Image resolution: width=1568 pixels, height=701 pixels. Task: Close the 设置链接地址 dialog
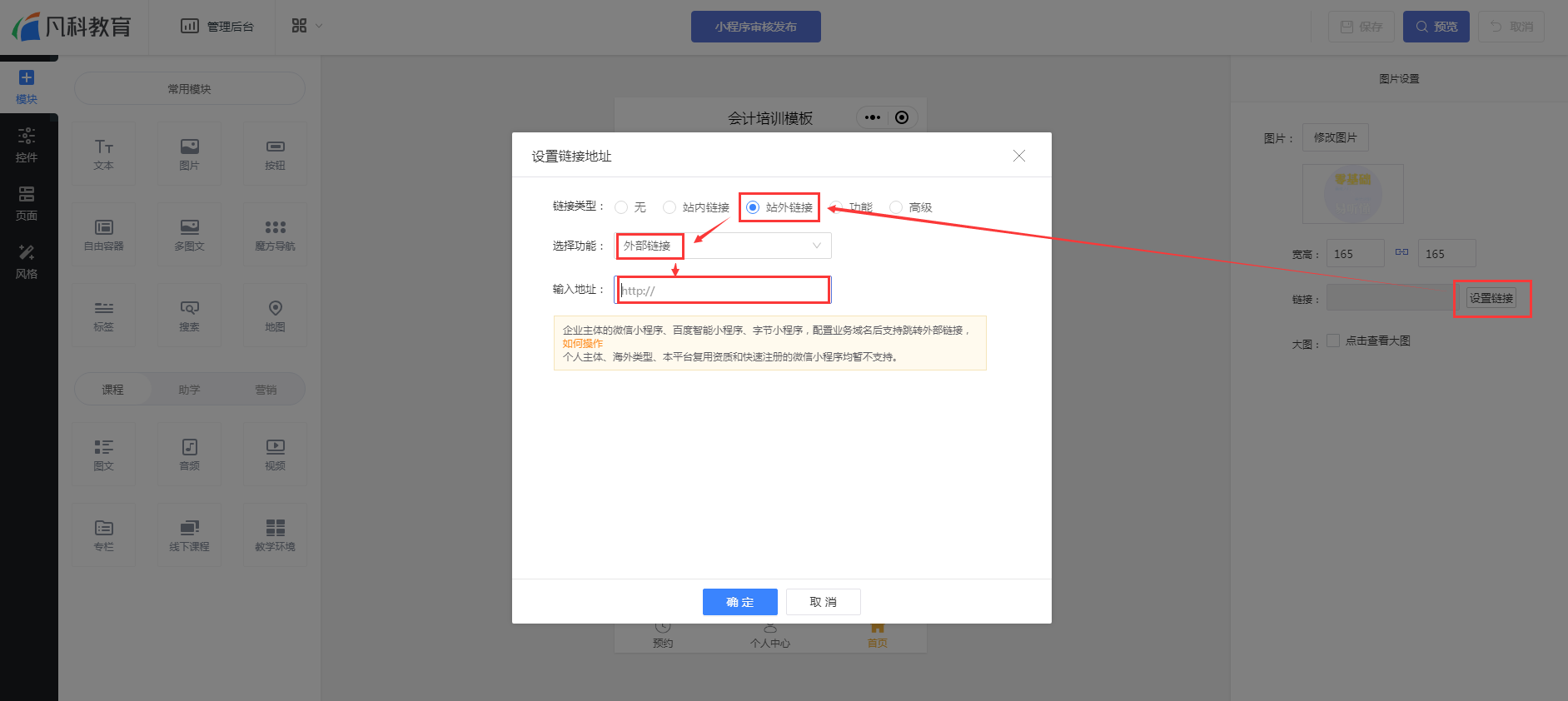click(x=1018, y=156)
